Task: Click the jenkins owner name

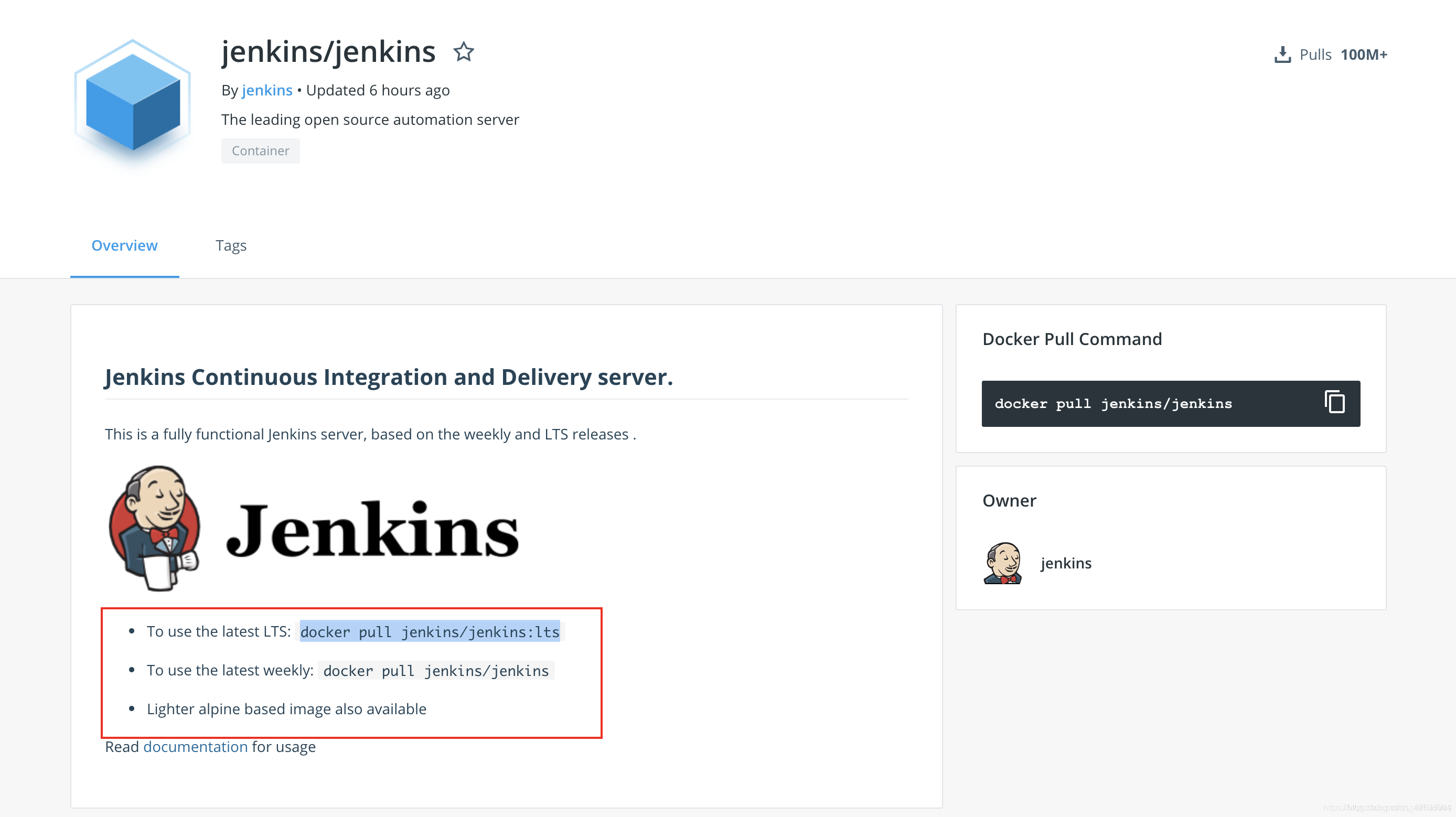Action: tap(1065, 563)
